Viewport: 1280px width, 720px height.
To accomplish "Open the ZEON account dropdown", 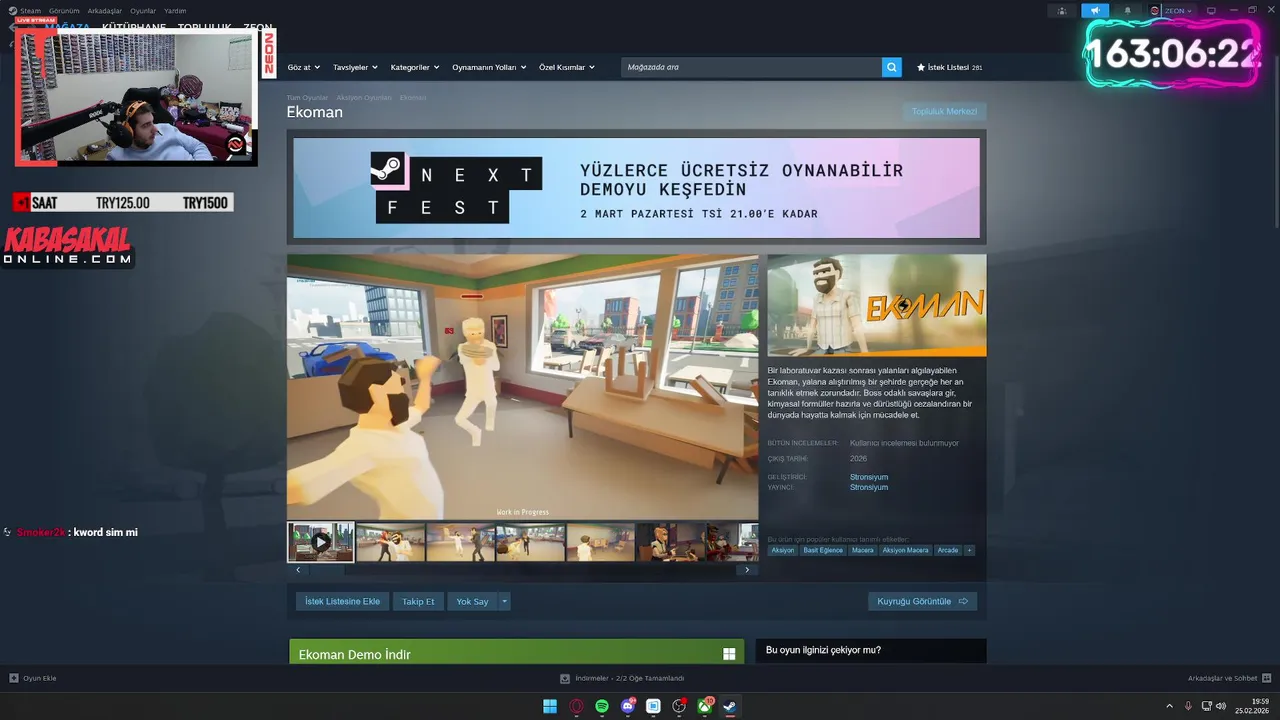I will pyautogui.click(x=1172, y=11).
